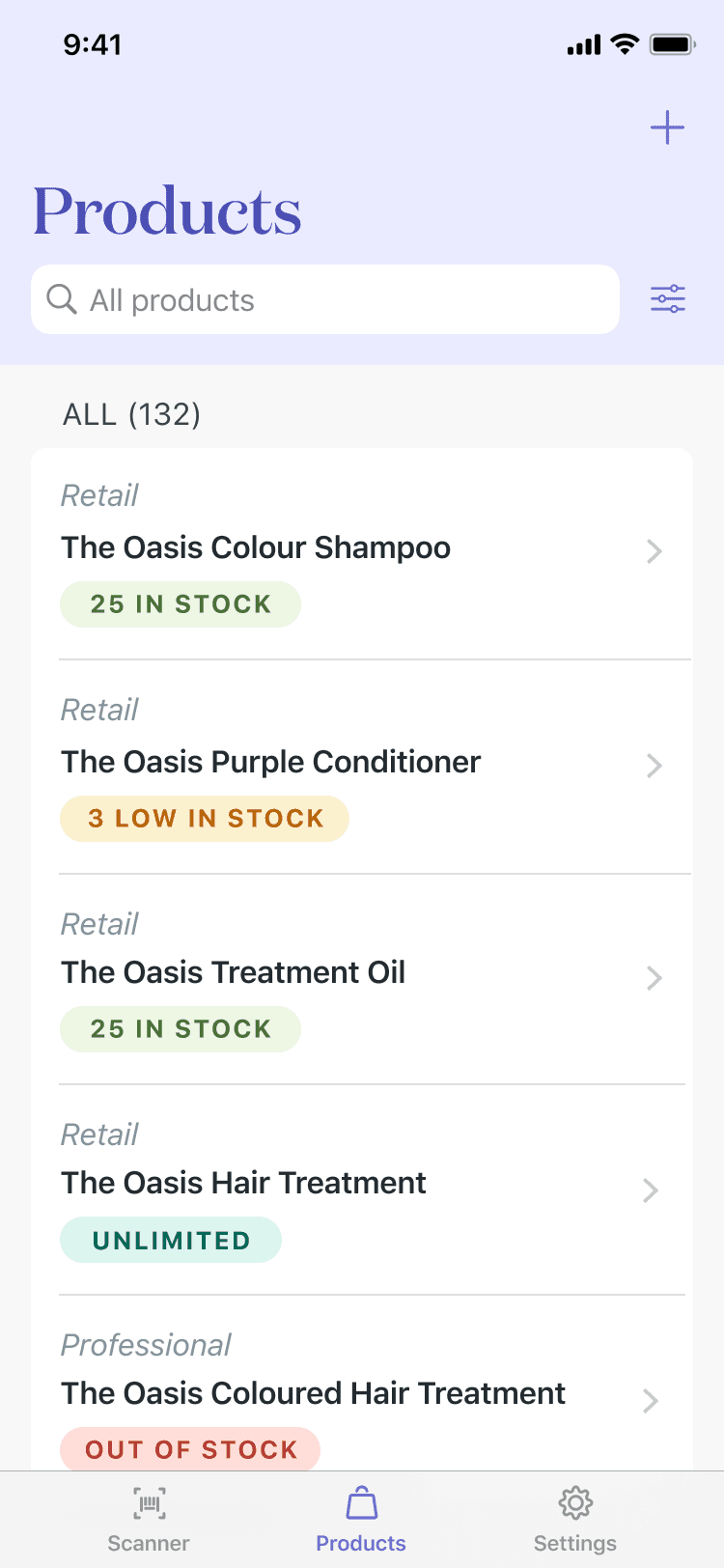Viewport: 724px width, 1568px height.
Task: Expand Oasis Treatment Oil chevron
Action: point(654,978)
